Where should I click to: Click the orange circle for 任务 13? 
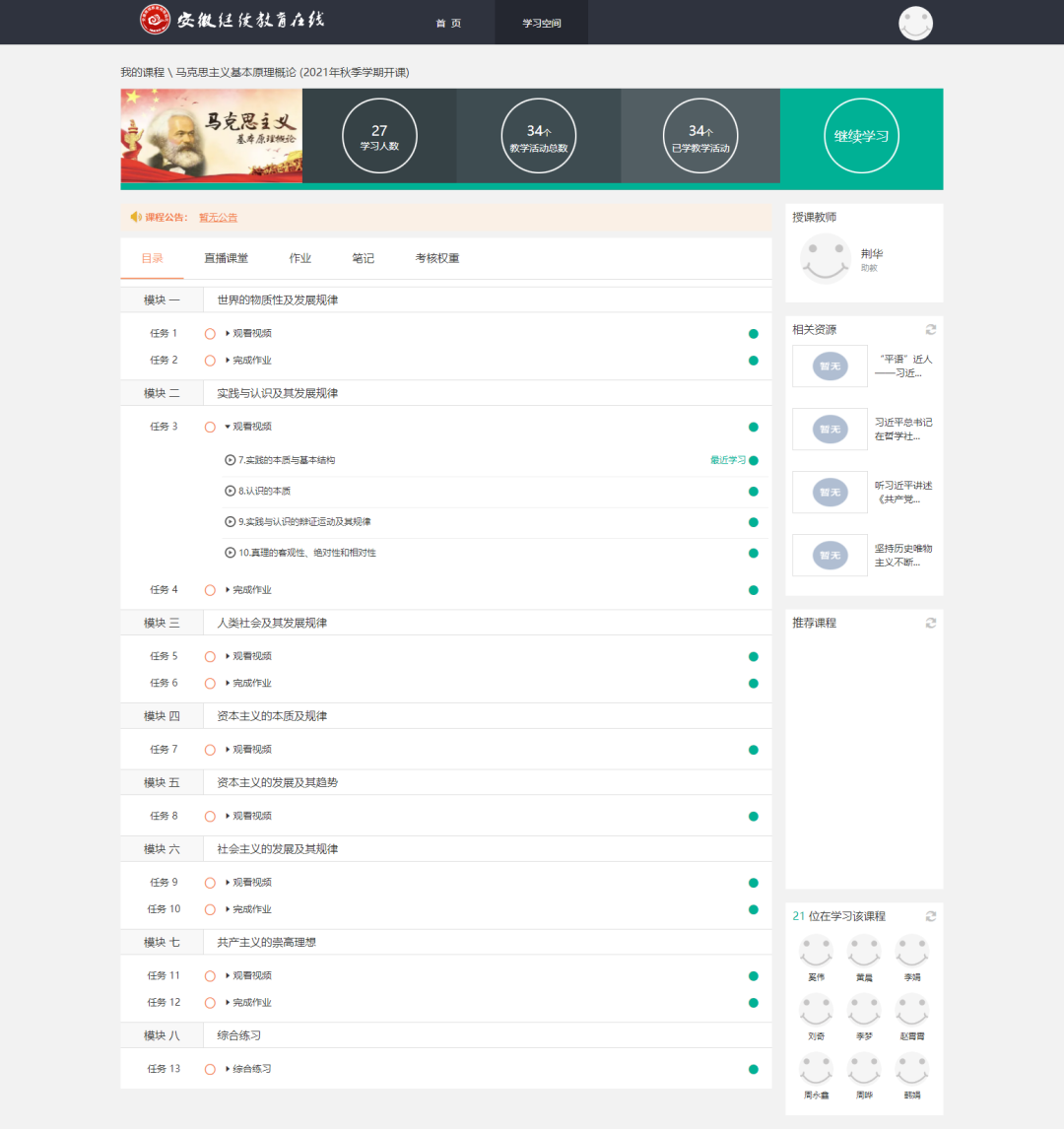tap(210, 1069)
